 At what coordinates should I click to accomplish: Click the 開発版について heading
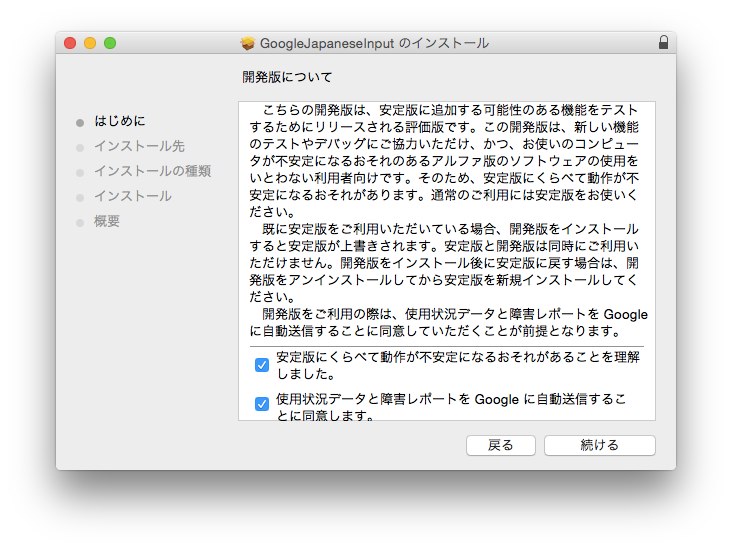click(287, 77)
